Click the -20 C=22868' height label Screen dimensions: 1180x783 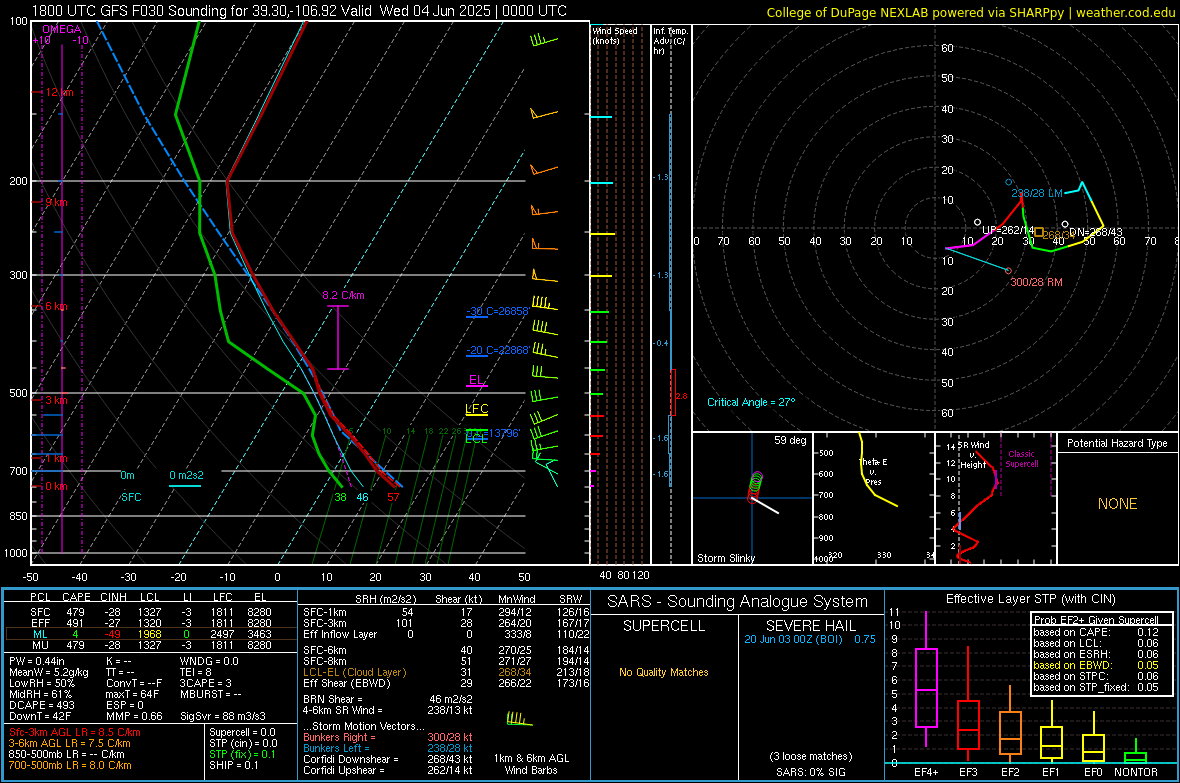pos(498,350)
